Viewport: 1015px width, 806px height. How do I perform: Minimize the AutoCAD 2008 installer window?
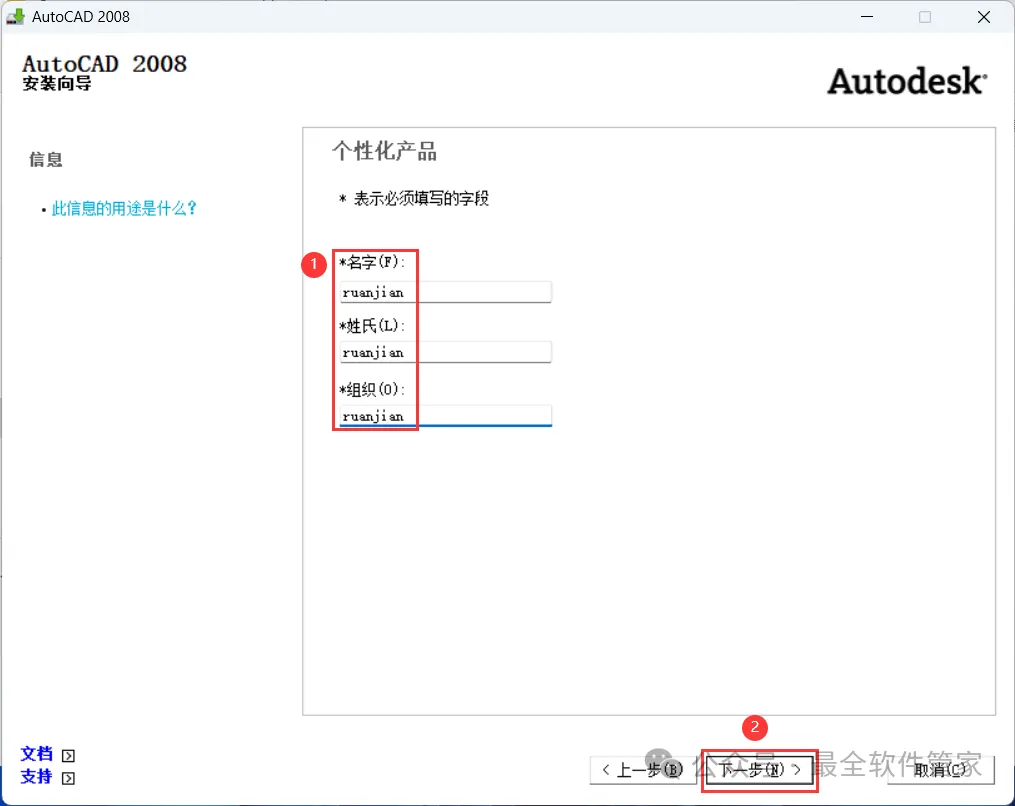867,17
